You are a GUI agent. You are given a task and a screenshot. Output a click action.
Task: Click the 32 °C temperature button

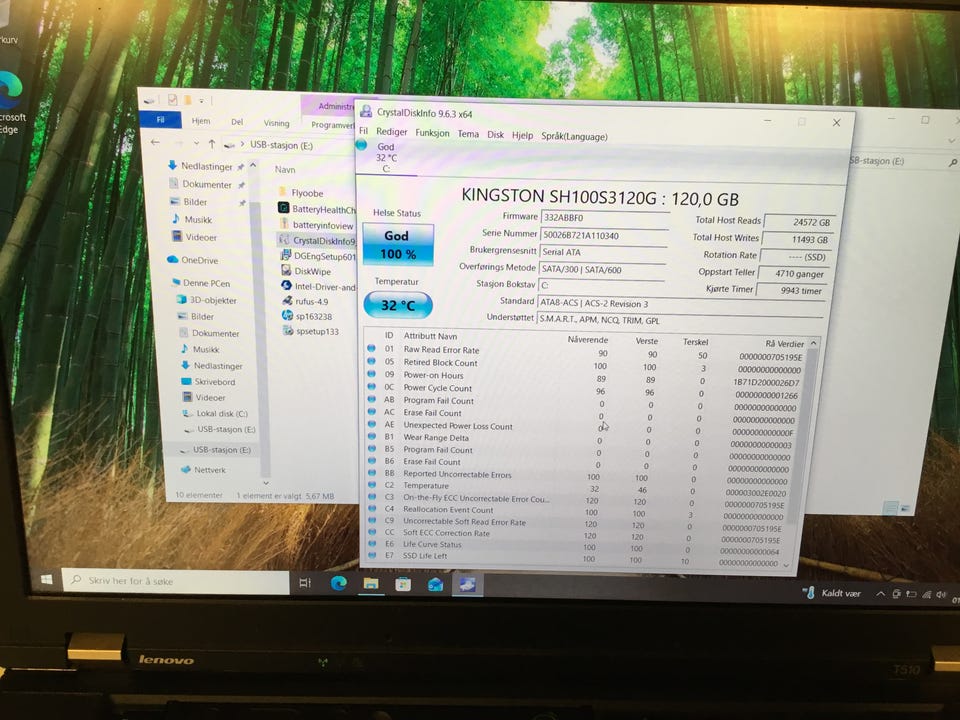click(x=398, y=305)
